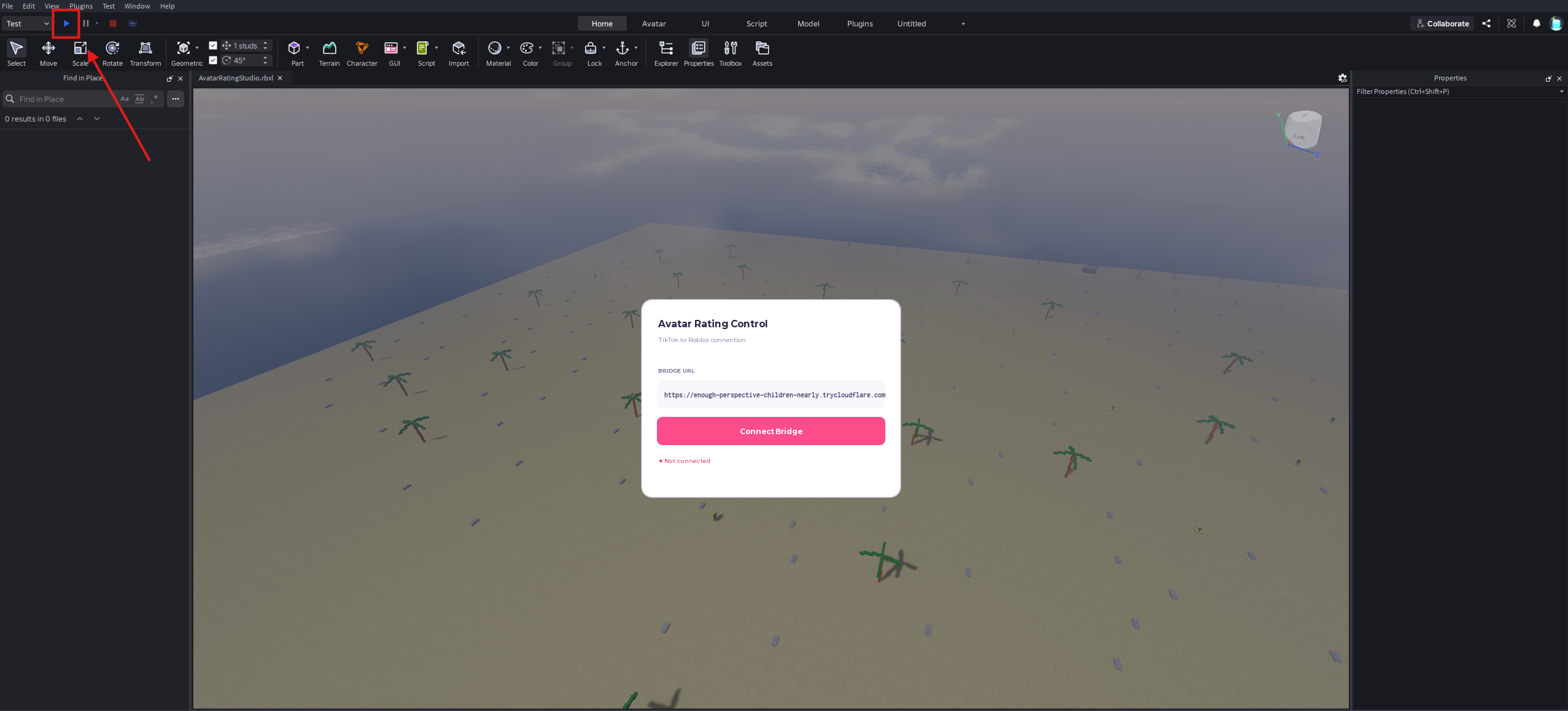
Task: Go to previous search result
Action: (x=80, y=119)
